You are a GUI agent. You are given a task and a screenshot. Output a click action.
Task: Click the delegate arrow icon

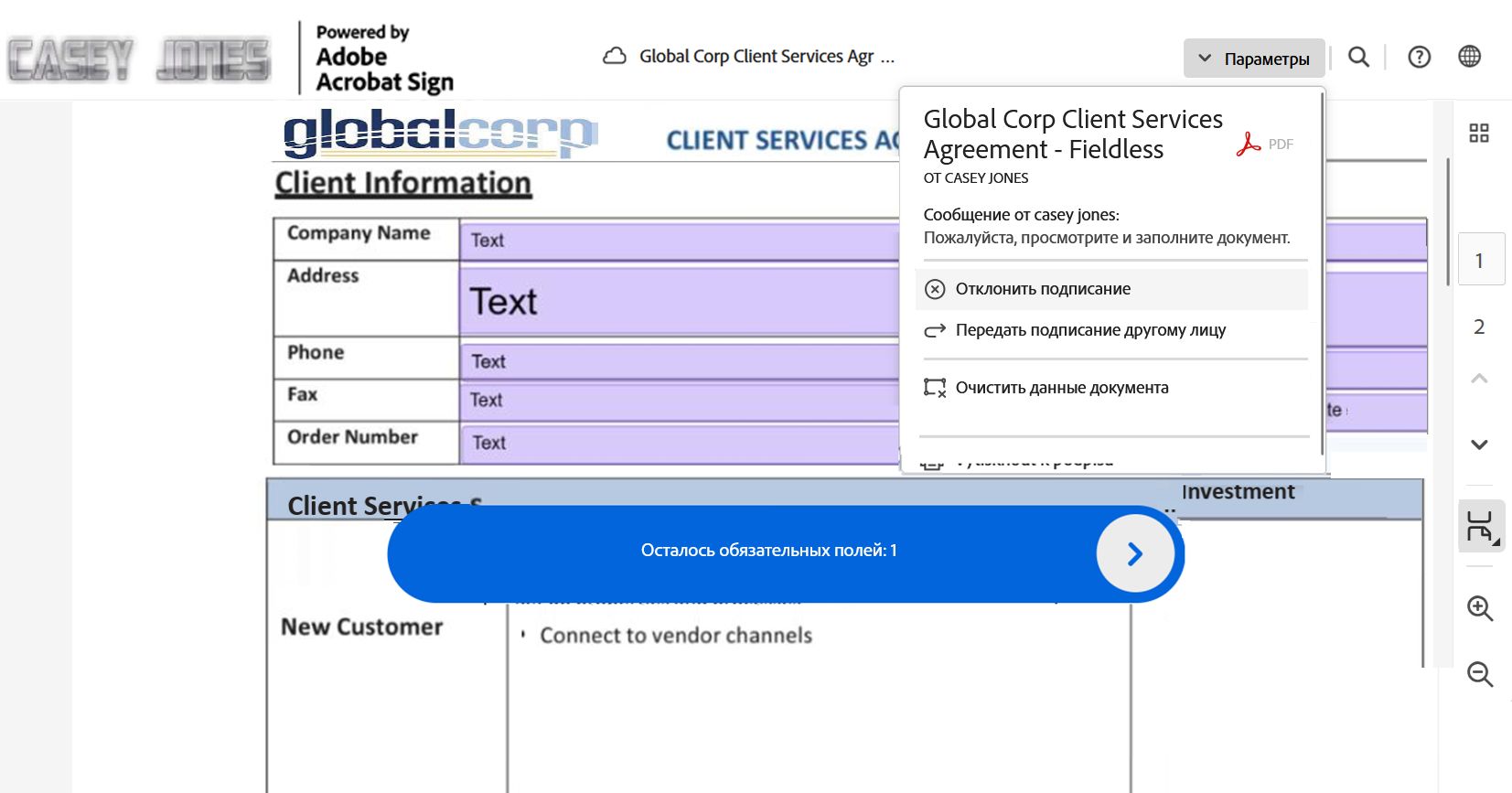[935, 330]
